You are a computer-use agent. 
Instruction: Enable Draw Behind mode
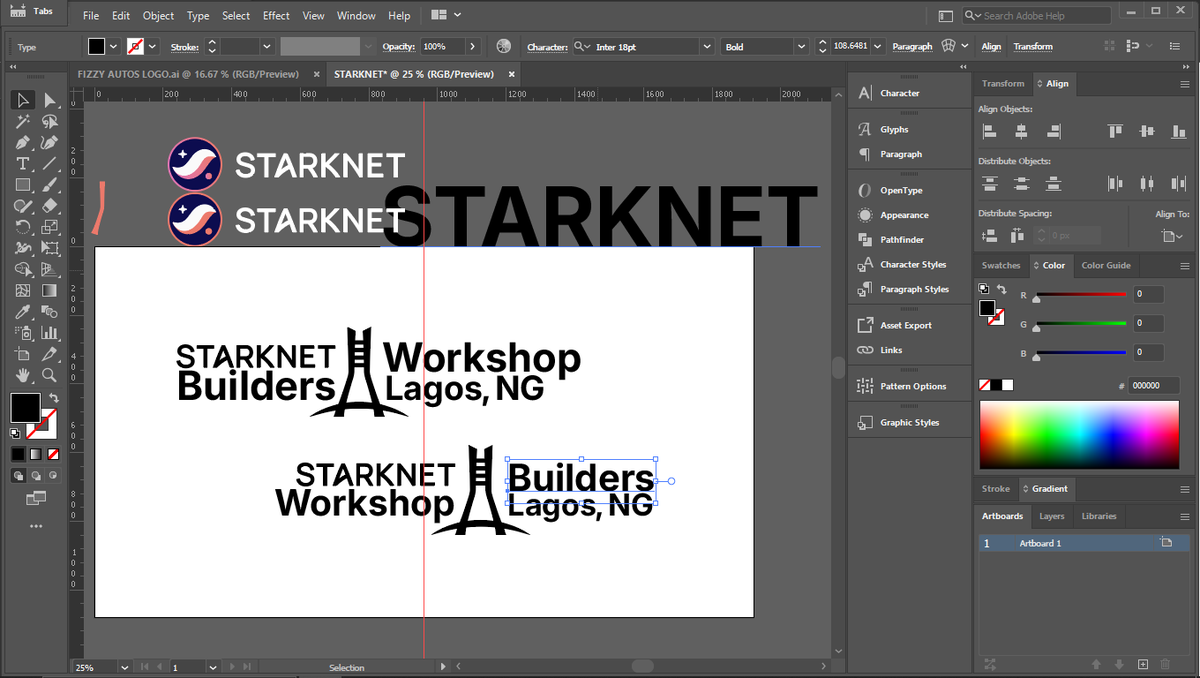pyautogui.click(x=35, y=475)
